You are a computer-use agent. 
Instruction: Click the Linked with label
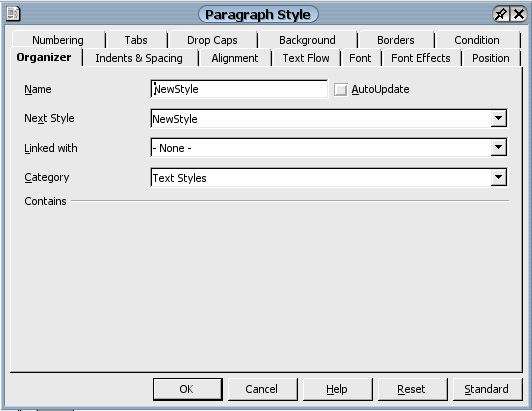click(51, 148)
